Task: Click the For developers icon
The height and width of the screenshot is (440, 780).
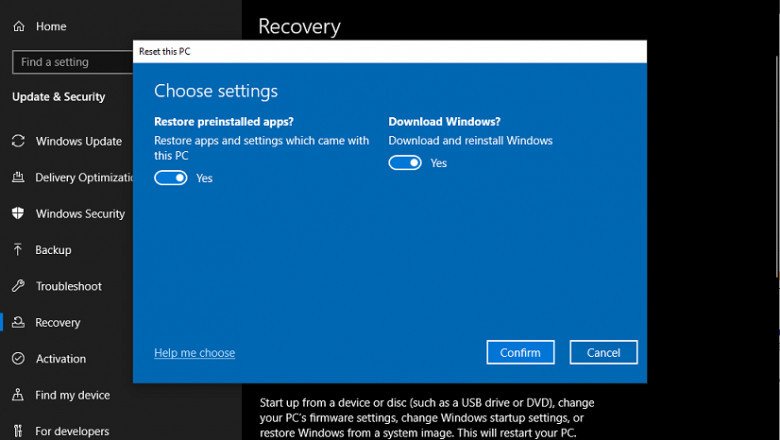Action: click(x=18, y=431)
